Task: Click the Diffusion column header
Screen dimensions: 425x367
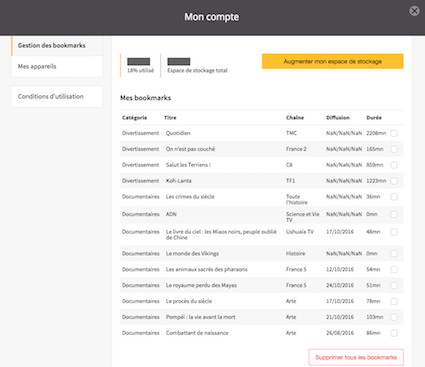Action: click(x=338, y=118)
